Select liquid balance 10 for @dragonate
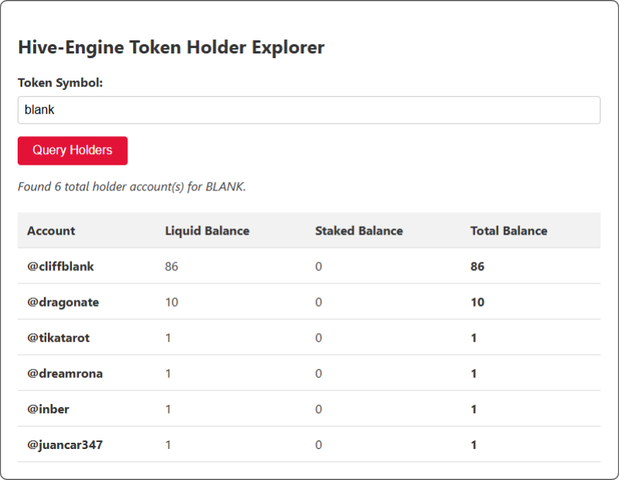This screenshot has width=619, height=480. pos(172,302)
